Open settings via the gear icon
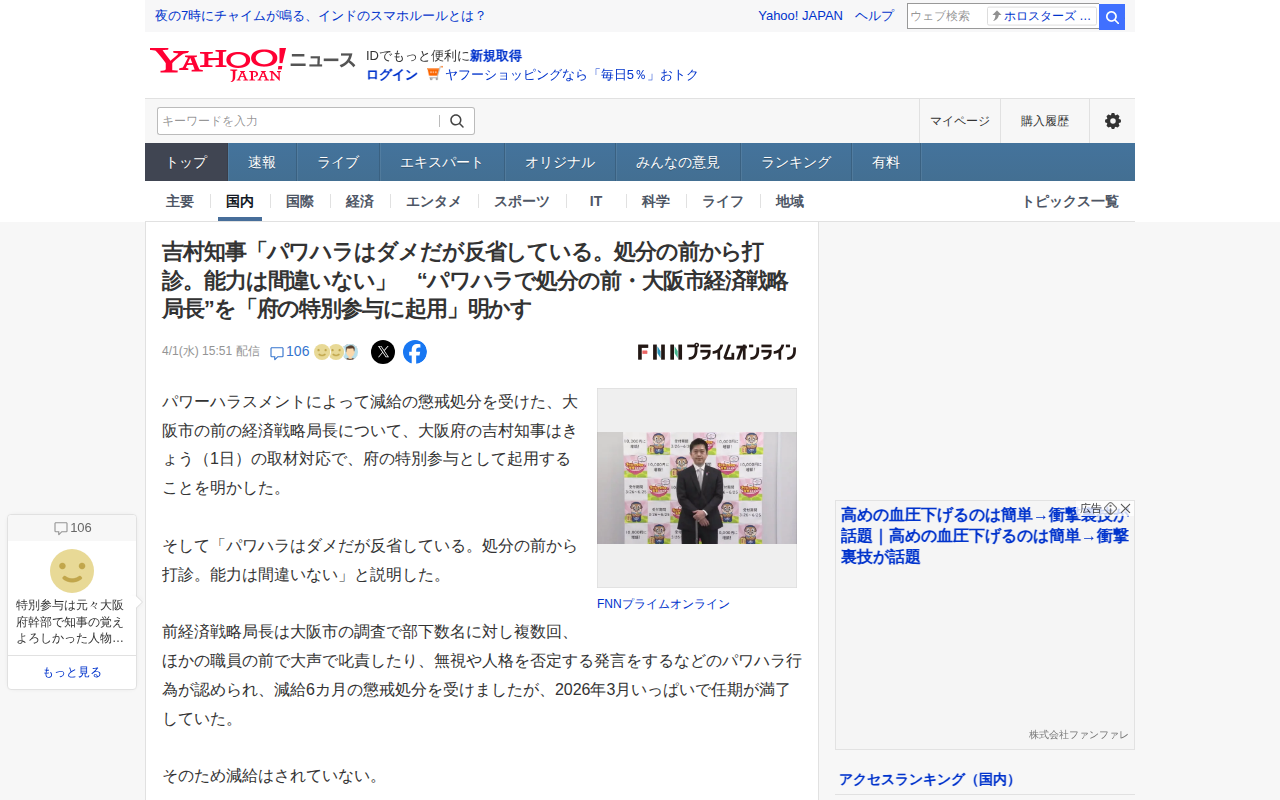The width and height of the screenshot is (1280, 800). (x=1112, y=121)
